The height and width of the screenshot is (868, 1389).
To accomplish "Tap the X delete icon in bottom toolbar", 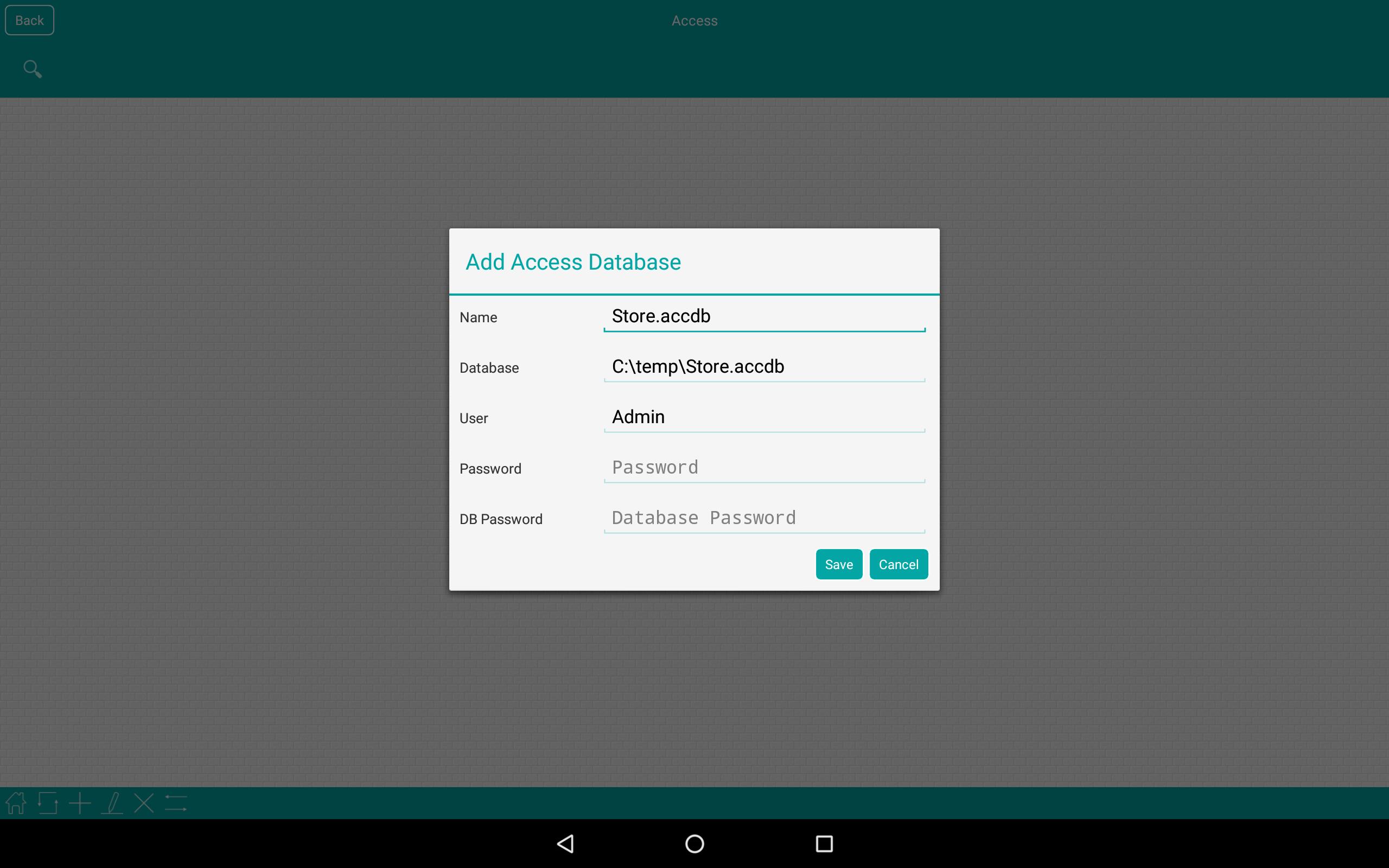I will [x=144, y=803].
